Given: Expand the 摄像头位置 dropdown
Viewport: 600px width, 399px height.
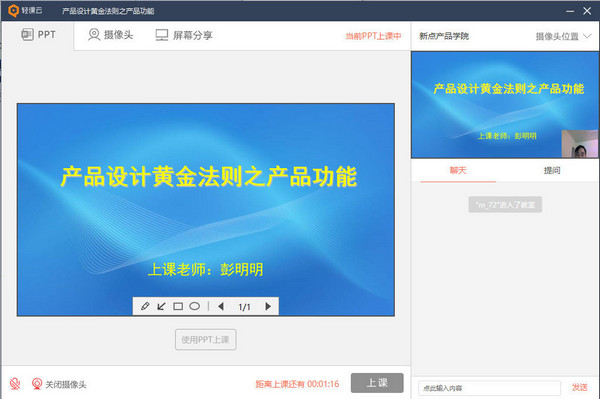Looking at the screenshot, I should (x=563, y=36).
